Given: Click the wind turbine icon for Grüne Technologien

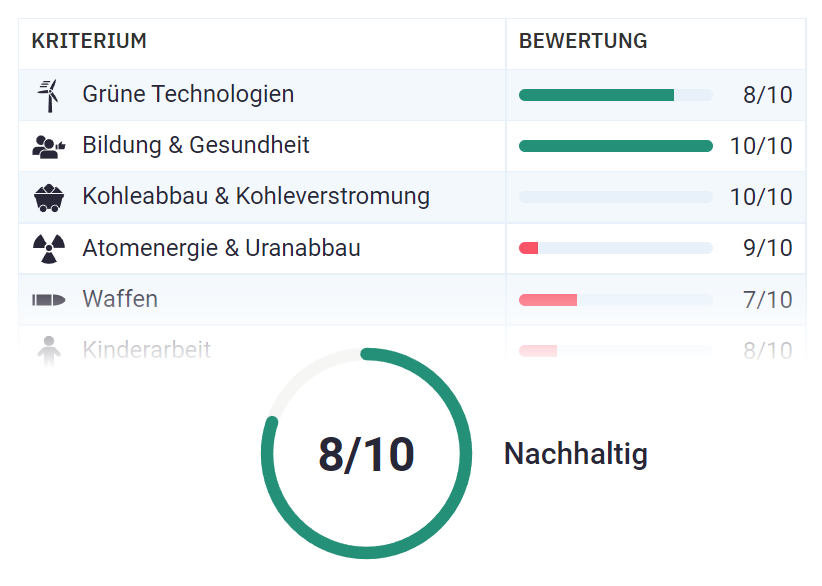Looking at the screenshot, I should [x=47, y=95].
